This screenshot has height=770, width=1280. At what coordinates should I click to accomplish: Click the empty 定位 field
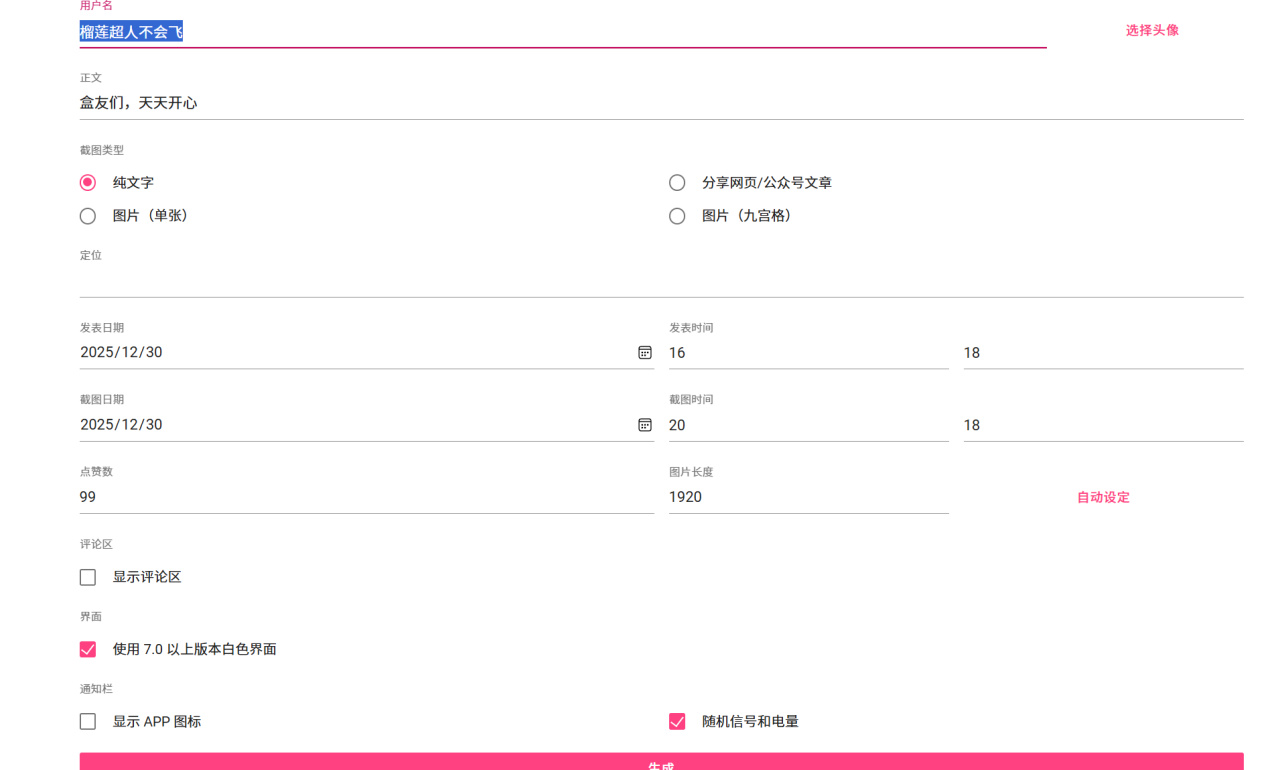[x=660, y=281]
